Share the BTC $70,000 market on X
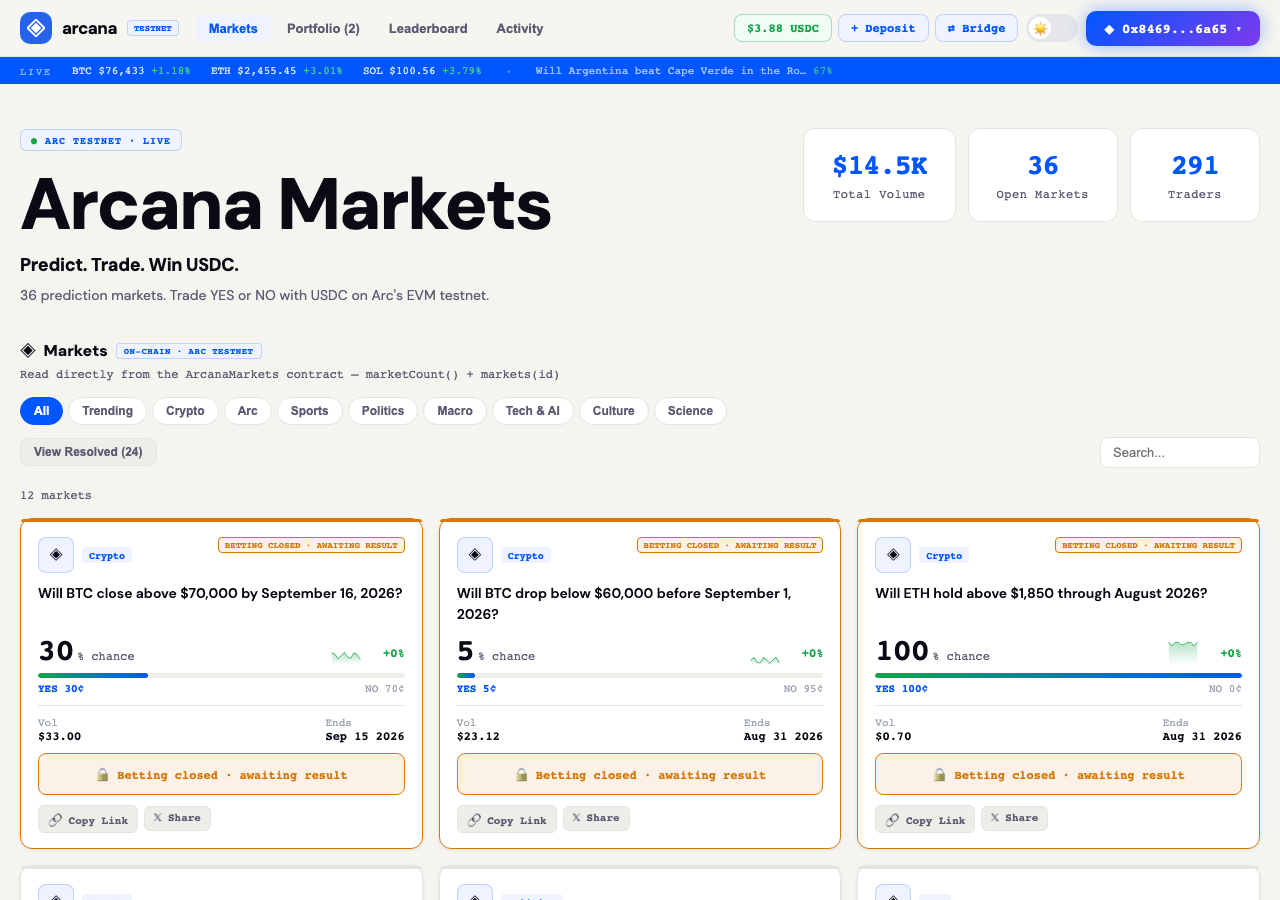This screenshot has width=1280, height=900. (x=177, y=818)
